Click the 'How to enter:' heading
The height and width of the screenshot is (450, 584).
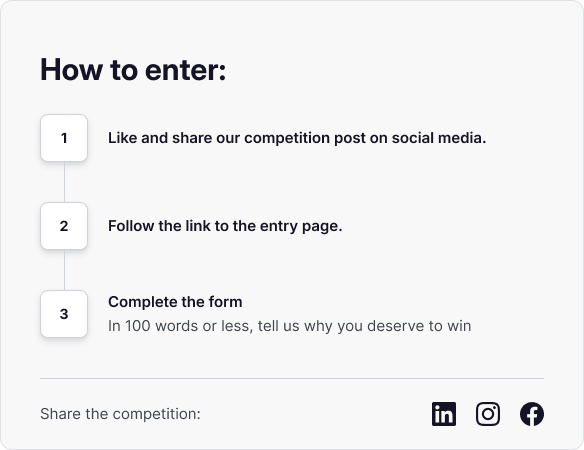point(133,70)
